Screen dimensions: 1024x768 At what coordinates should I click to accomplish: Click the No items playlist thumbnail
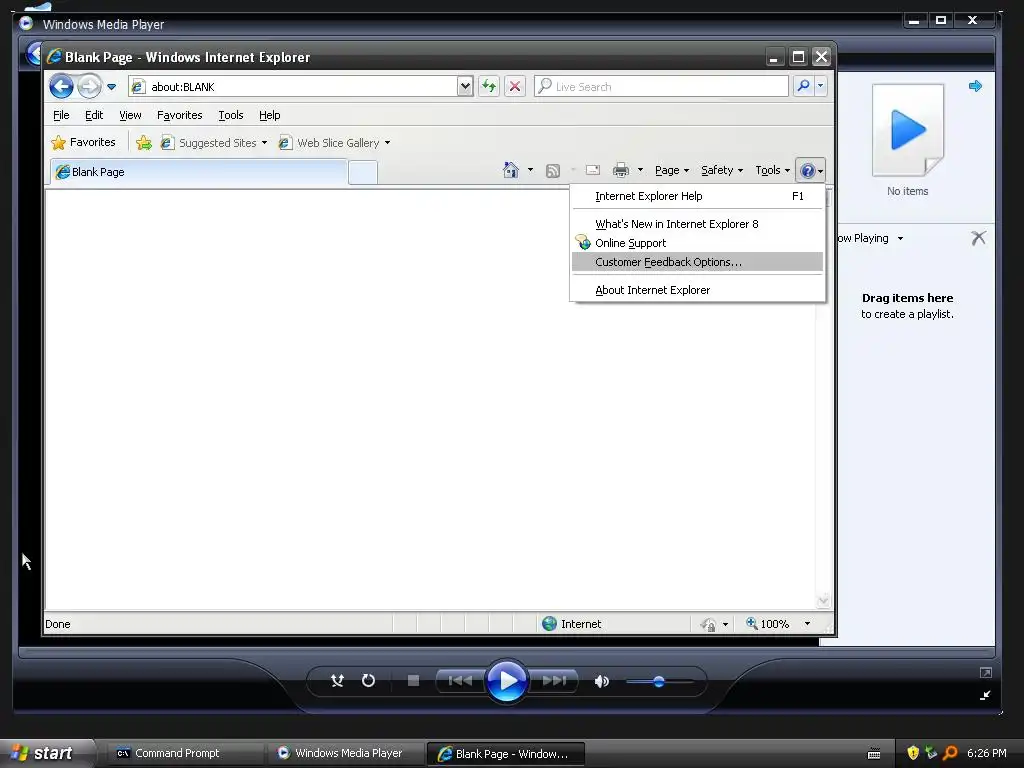coord(908,130)
